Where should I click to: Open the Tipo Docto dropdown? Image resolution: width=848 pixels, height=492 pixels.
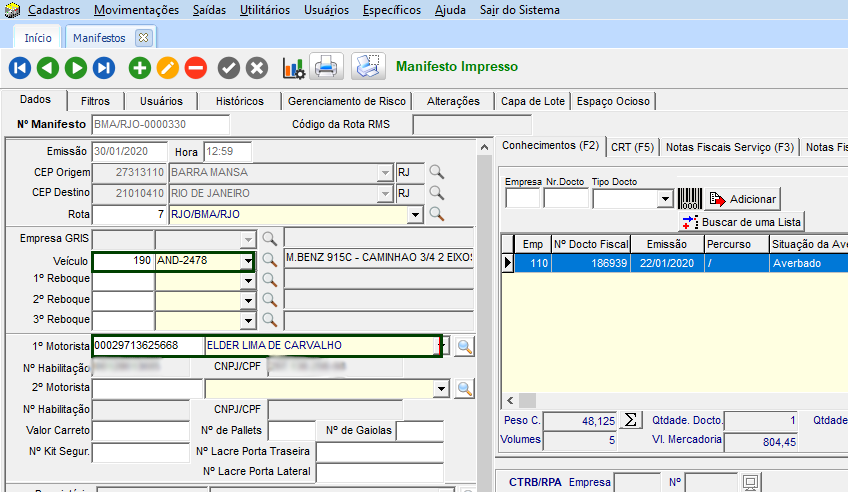664,199
